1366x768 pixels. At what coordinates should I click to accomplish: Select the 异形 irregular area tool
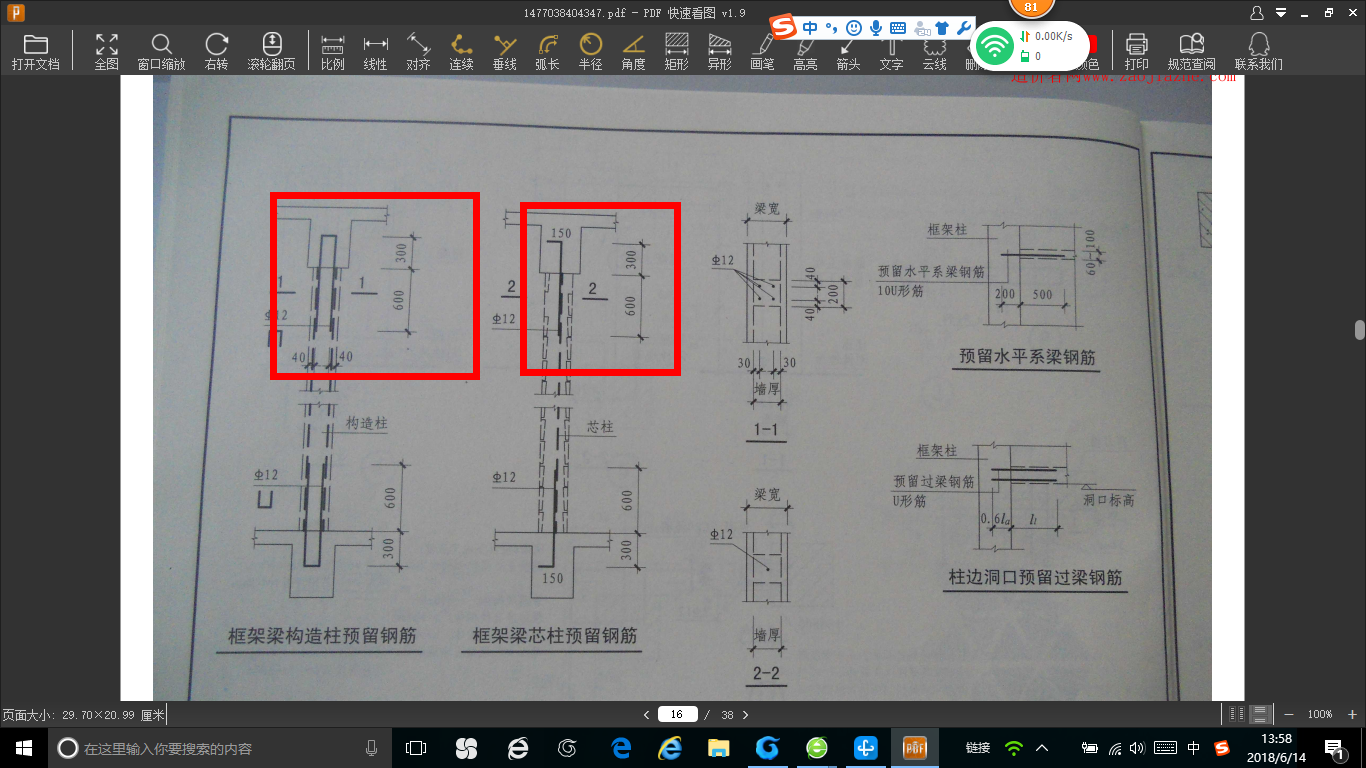(719, 51)
